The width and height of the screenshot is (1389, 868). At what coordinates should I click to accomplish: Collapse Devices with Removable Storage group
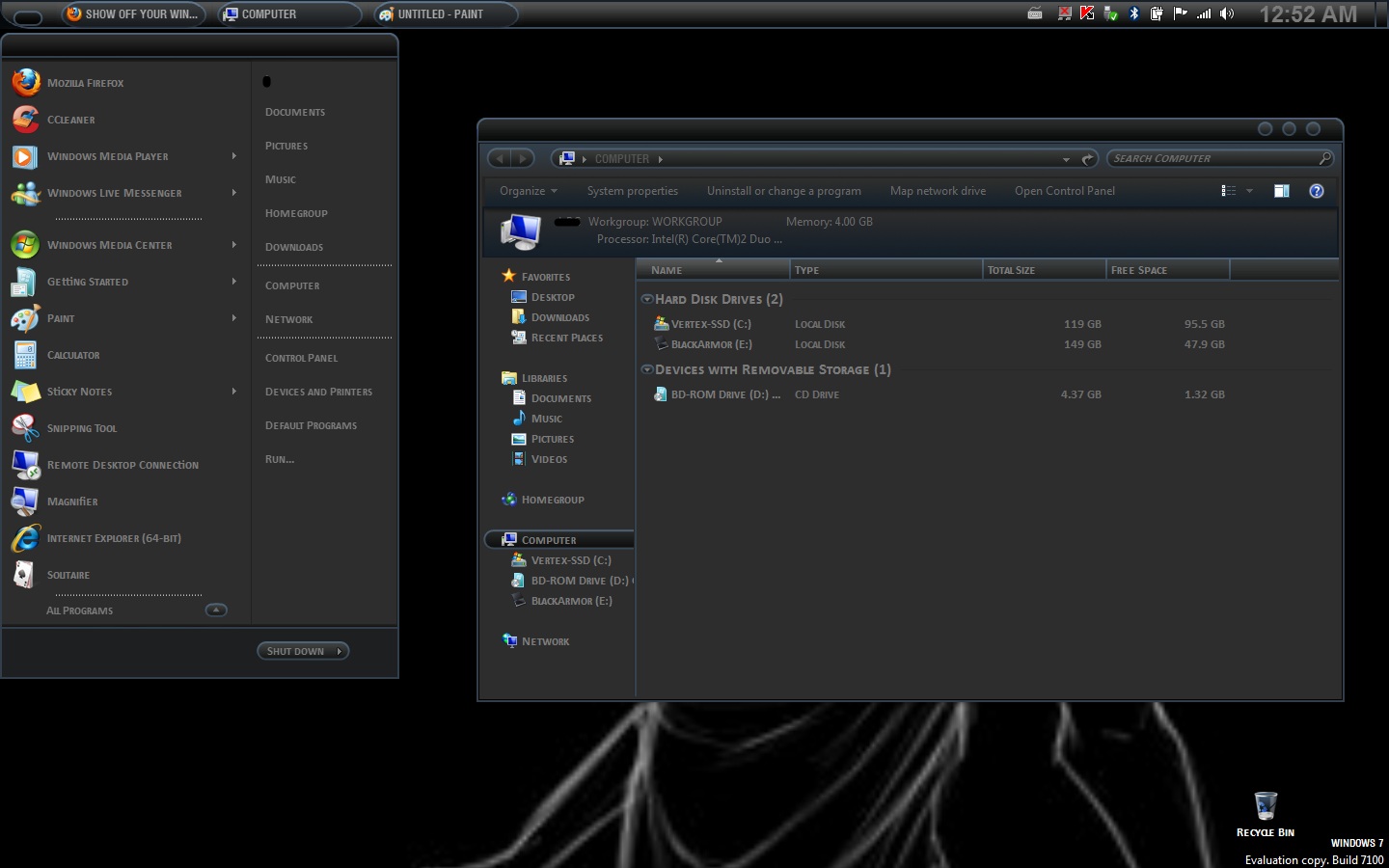[x=647, y=369]
